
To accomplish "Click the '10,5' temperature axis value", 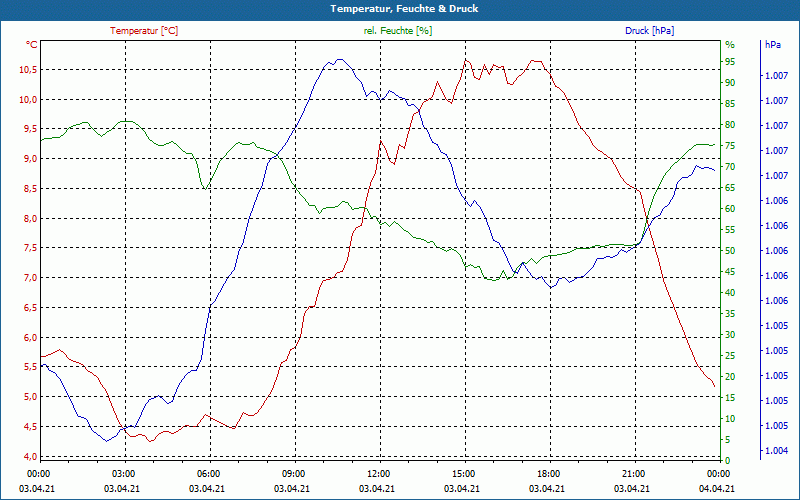I will click(28, 69).
